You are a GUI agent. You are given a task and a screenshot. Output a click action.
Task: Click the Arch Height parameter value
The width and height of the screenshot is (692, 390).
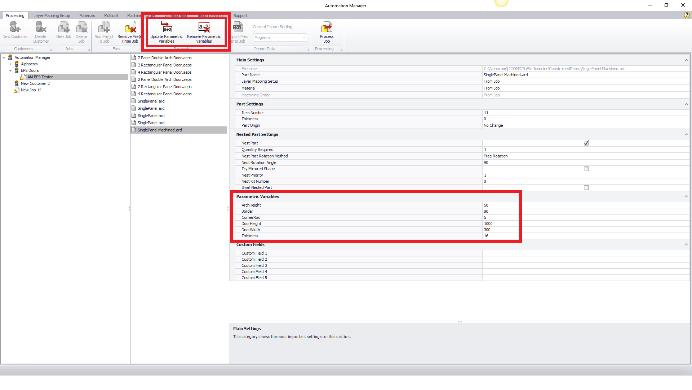point(585,206)
